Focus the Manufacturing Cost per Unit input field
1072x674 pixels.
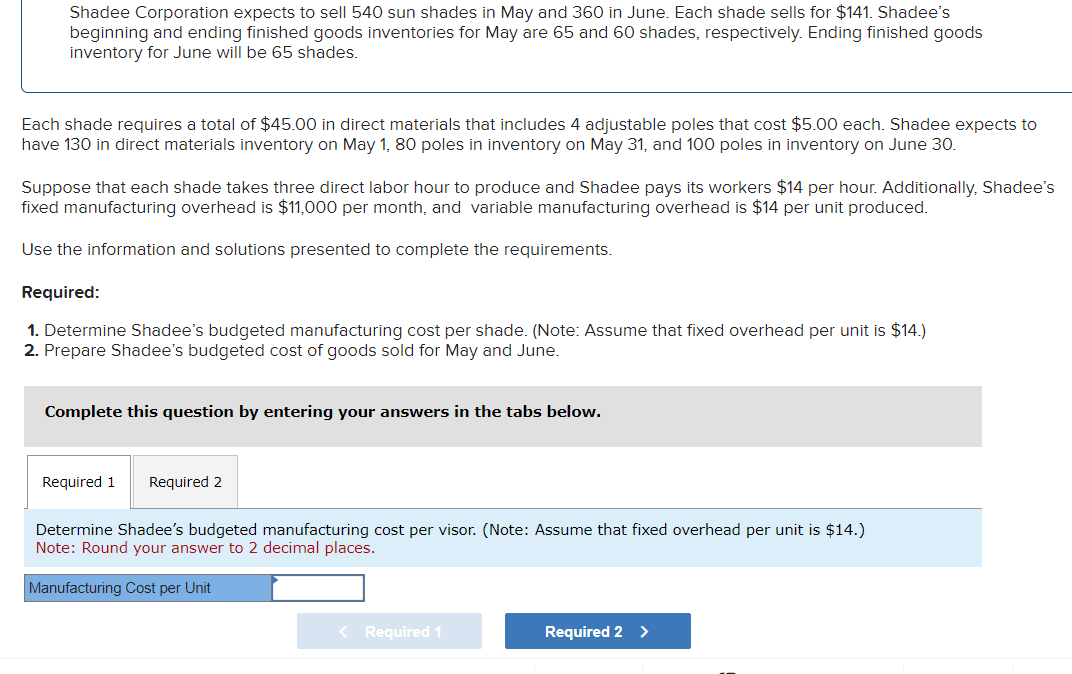318,588
